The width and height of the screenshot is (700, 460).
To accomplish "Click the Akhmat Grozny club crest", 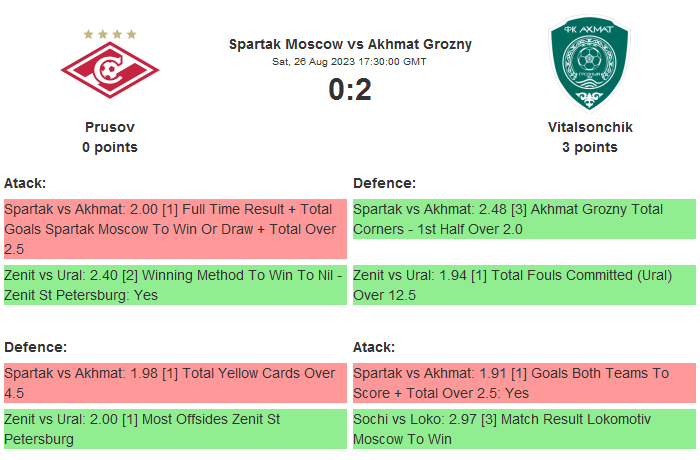I will pos(589,65).
